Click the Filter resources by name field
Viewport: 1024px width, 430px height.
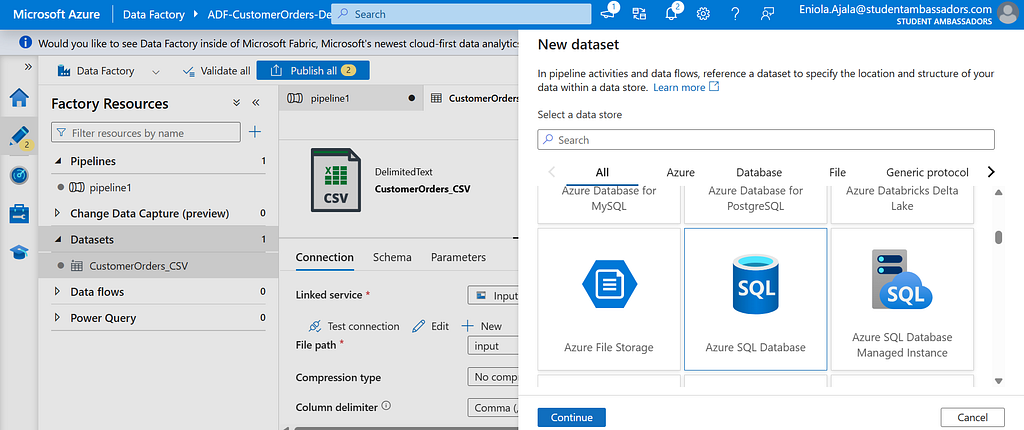pyautogui.click(x=146, y=133)
